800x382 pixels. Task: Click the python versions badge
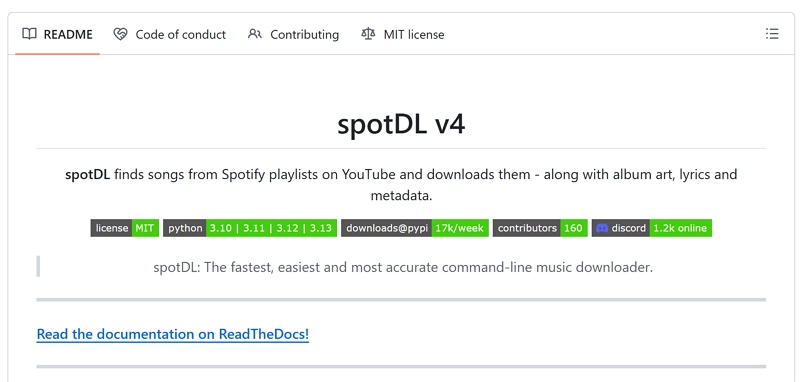(250, 228)
